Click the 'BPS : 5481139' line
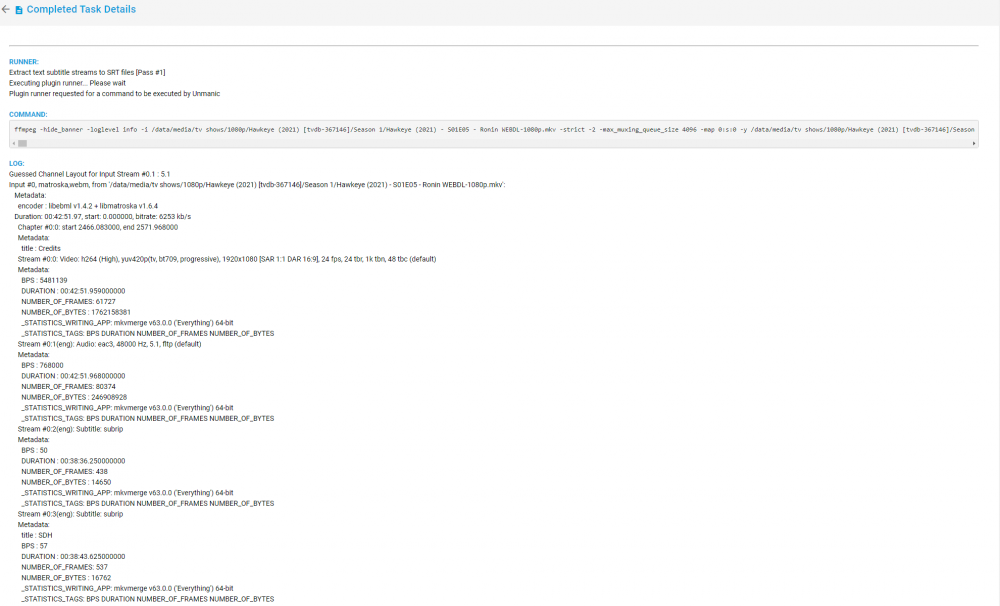The image size is (1000, 606). coord(44,281)
